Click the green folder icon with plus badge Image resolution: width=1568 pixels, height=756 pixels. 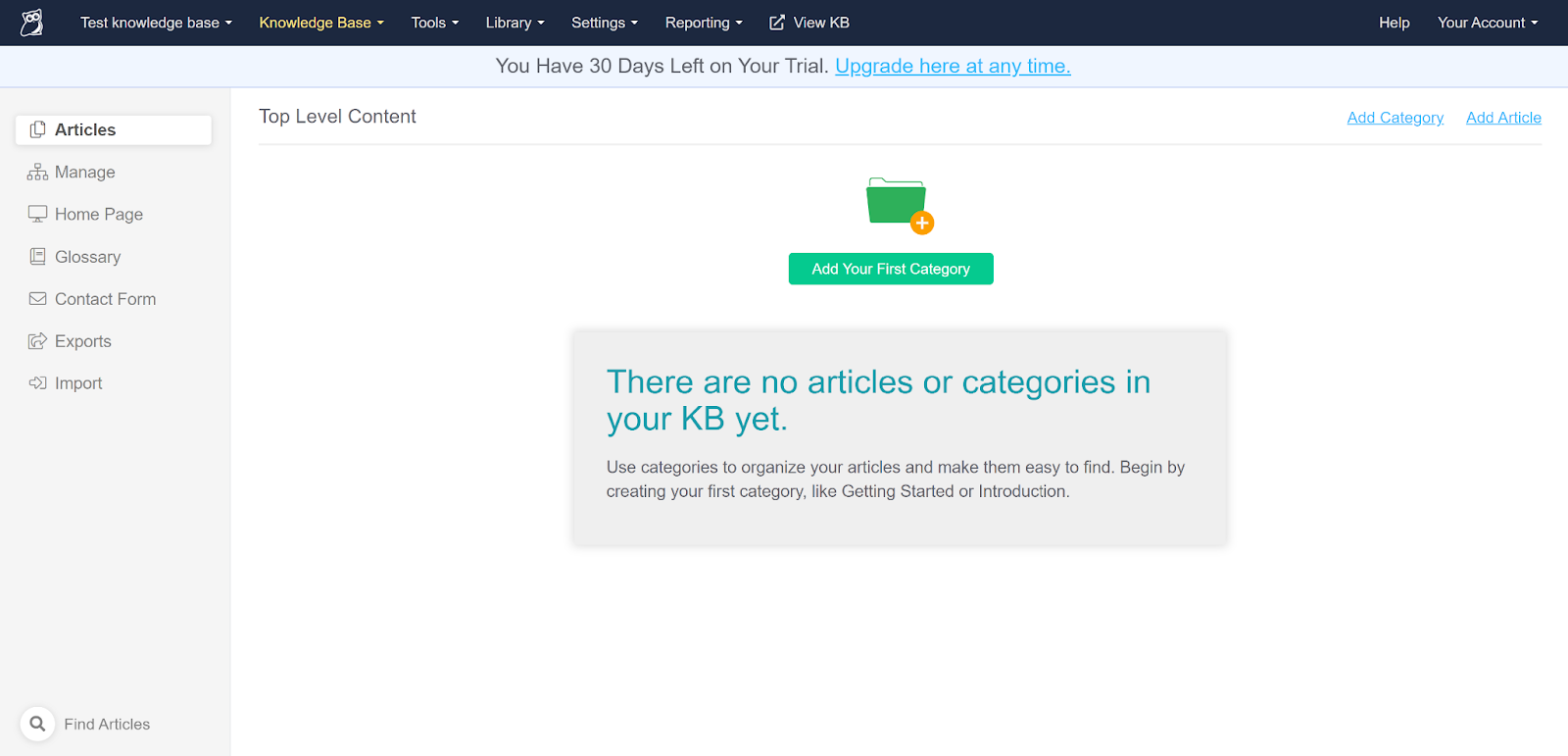coord(898,204)
